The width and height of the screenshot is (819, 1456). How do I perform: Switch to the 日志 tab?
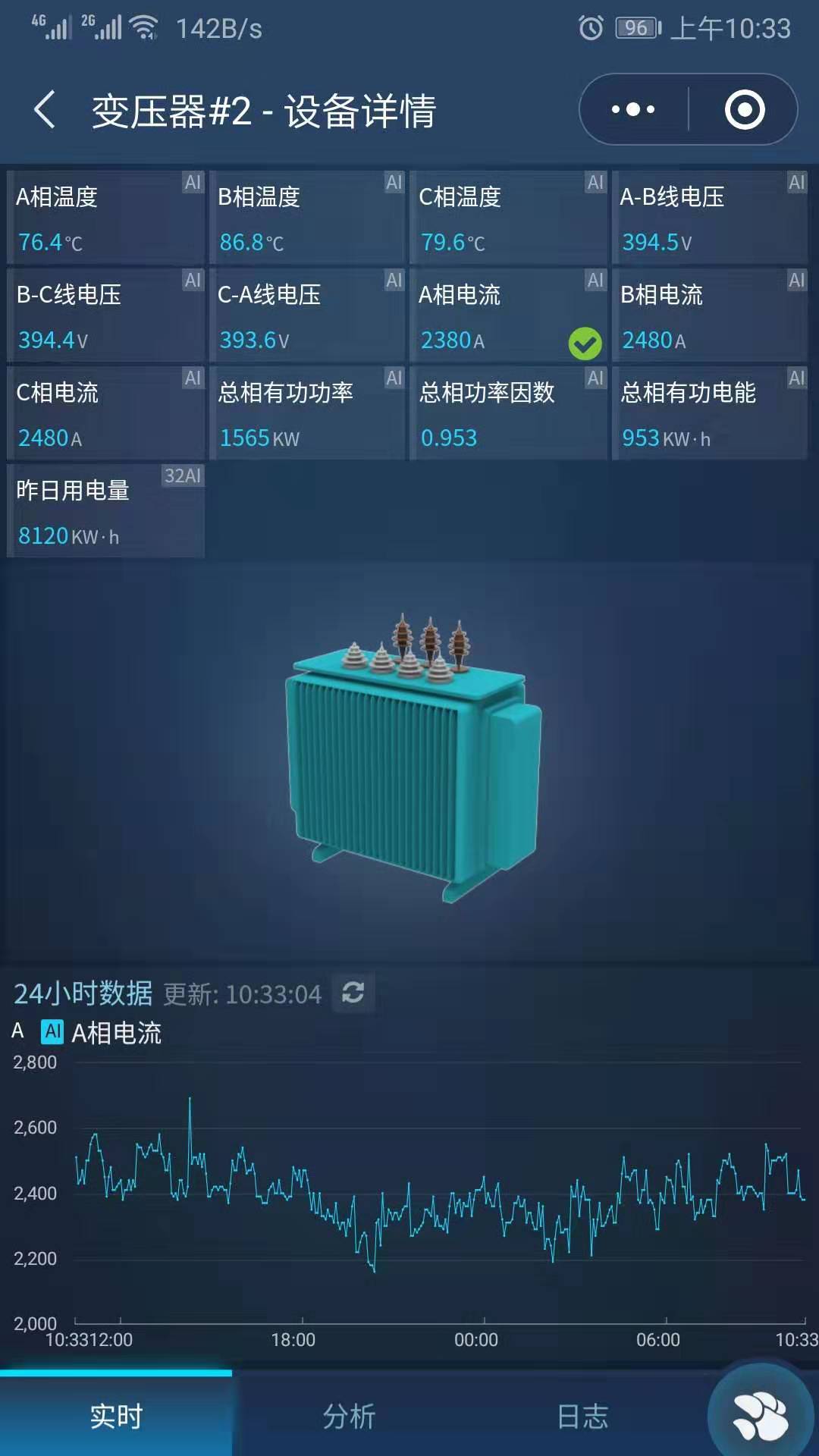(x=582, y=1416)
